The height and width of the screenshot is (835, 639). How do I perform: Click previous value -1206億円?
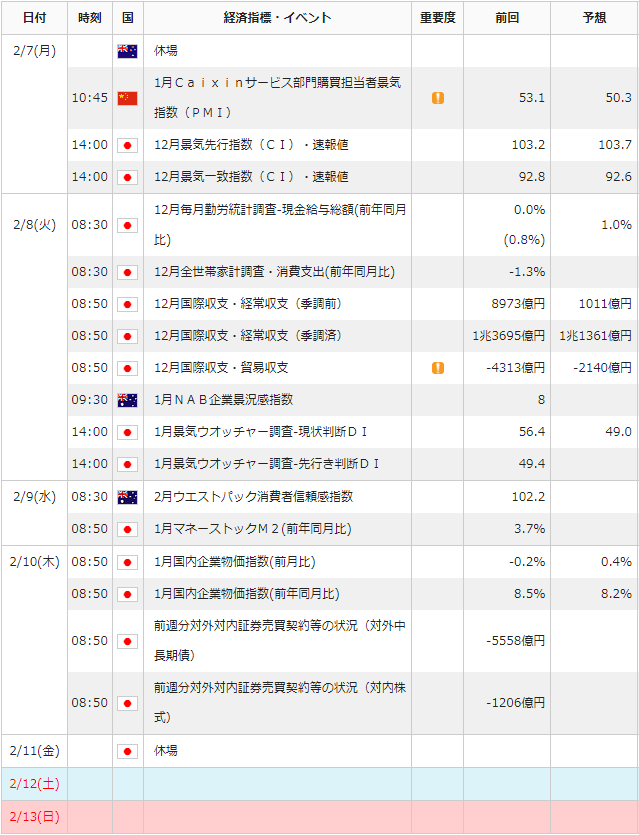coord(515,703)
